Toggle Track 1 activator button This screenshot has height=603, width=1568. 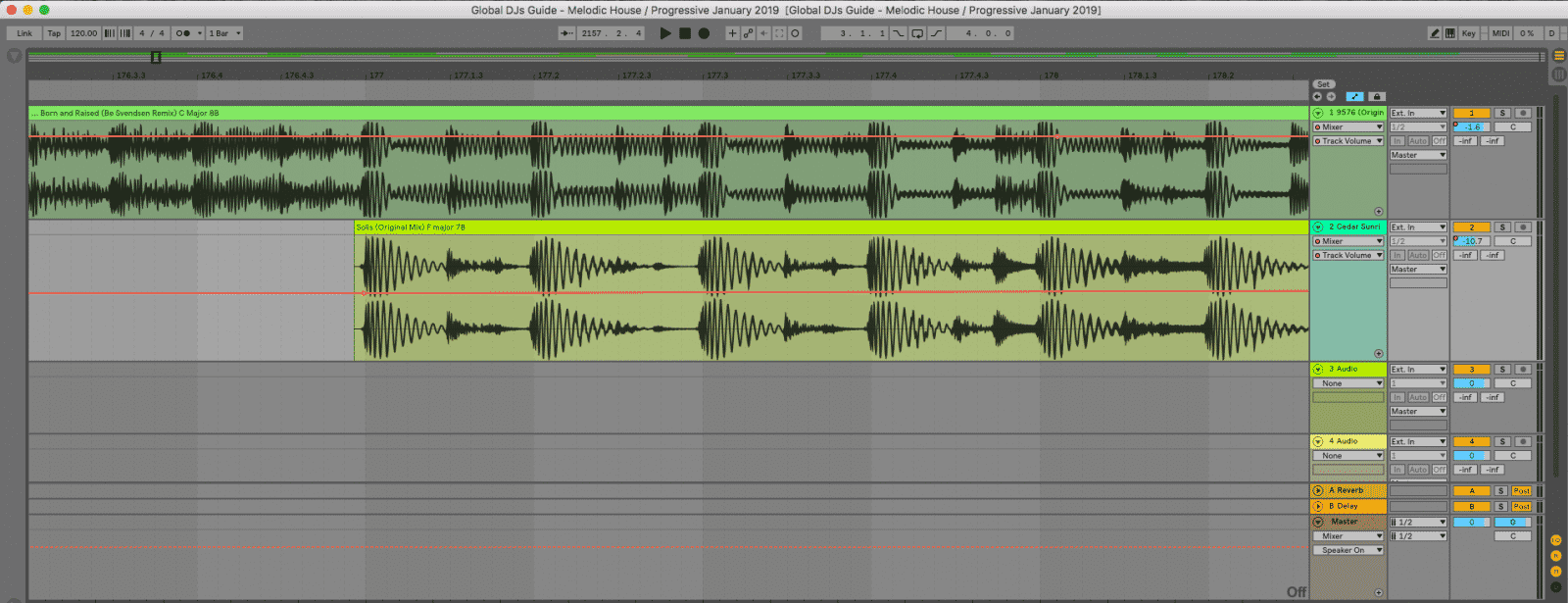[1471, 114]
